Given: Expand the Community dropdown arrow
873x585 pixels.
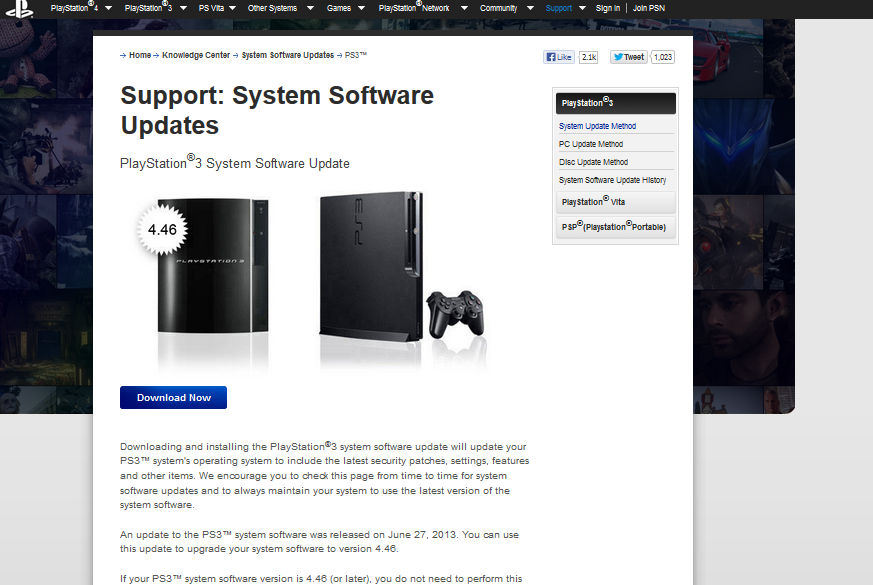Looking at the screenshot, I should pos(530,8).
